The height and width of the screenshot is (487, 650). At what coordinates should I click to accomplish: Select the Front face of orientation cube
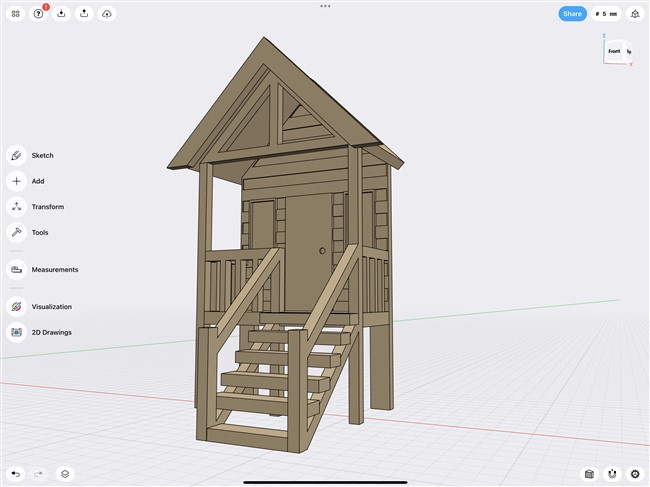click(614, 51)
